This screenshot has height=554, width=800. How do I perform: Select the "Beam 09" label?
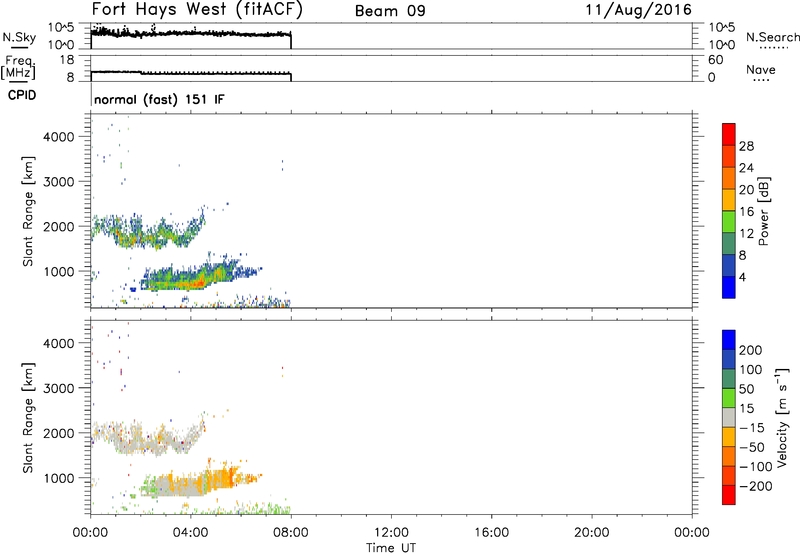[x=390, y=11]
